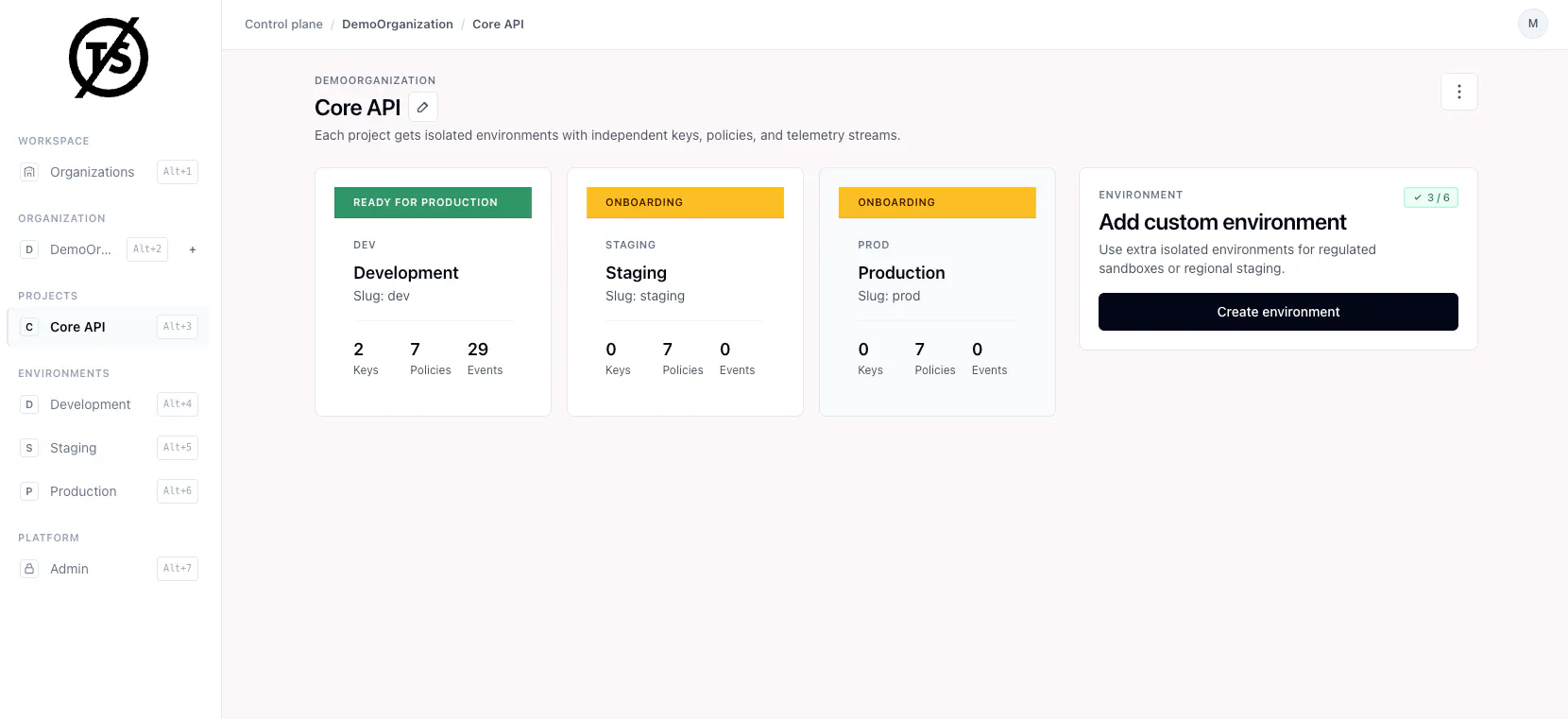Image resolution: width=1568 pixels, height=719 pixels.
Task: Open the user avatar 'M' menu
Action: click(1533, 24)
